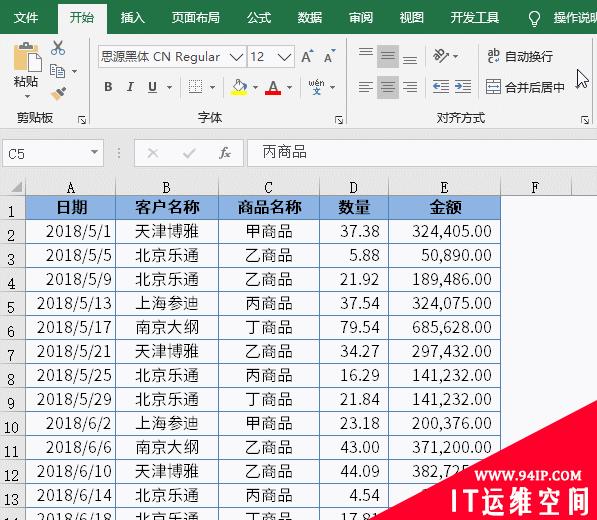Apply cell borders icon

[x=195, y=87]
